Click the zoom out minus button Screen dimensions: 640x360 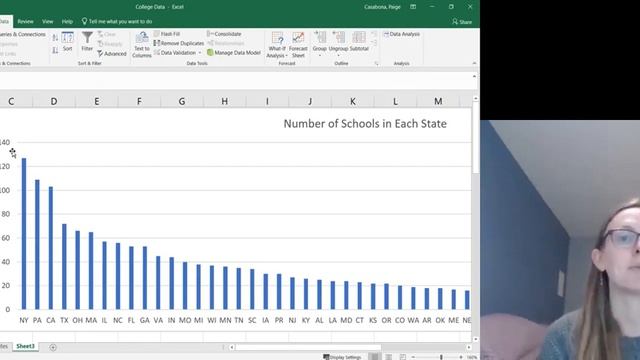click(413, 357)
